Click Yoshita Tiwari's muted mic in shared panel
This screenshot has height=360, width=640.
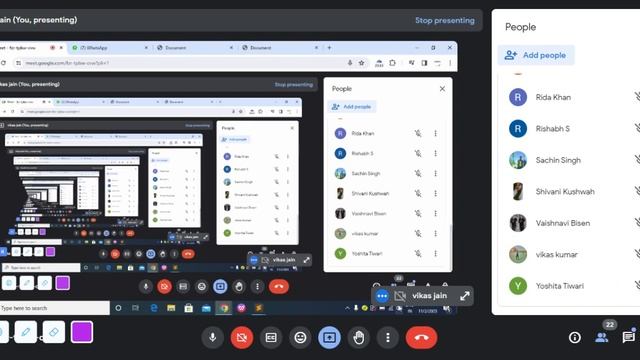pos(418,253)
